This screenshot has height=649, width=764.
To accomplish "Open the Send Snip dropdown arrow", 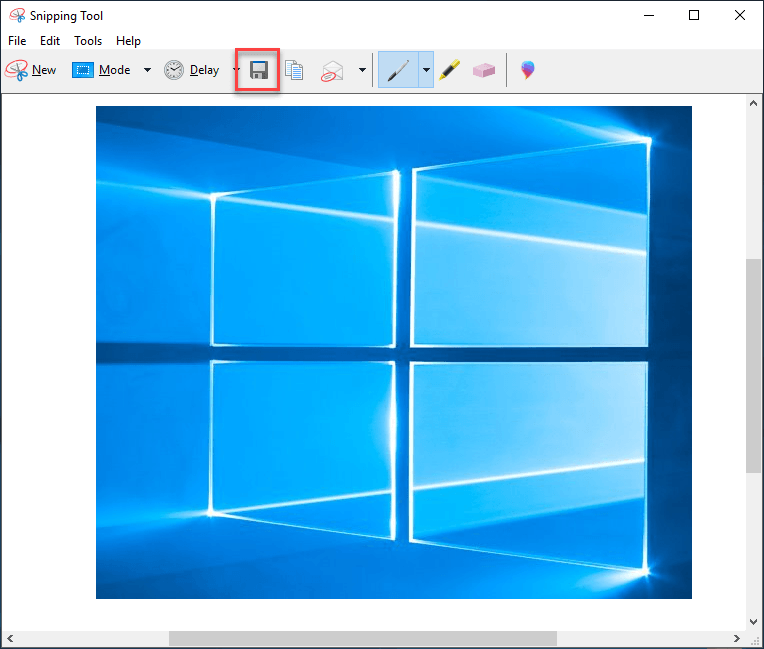I will pos(363,70).
